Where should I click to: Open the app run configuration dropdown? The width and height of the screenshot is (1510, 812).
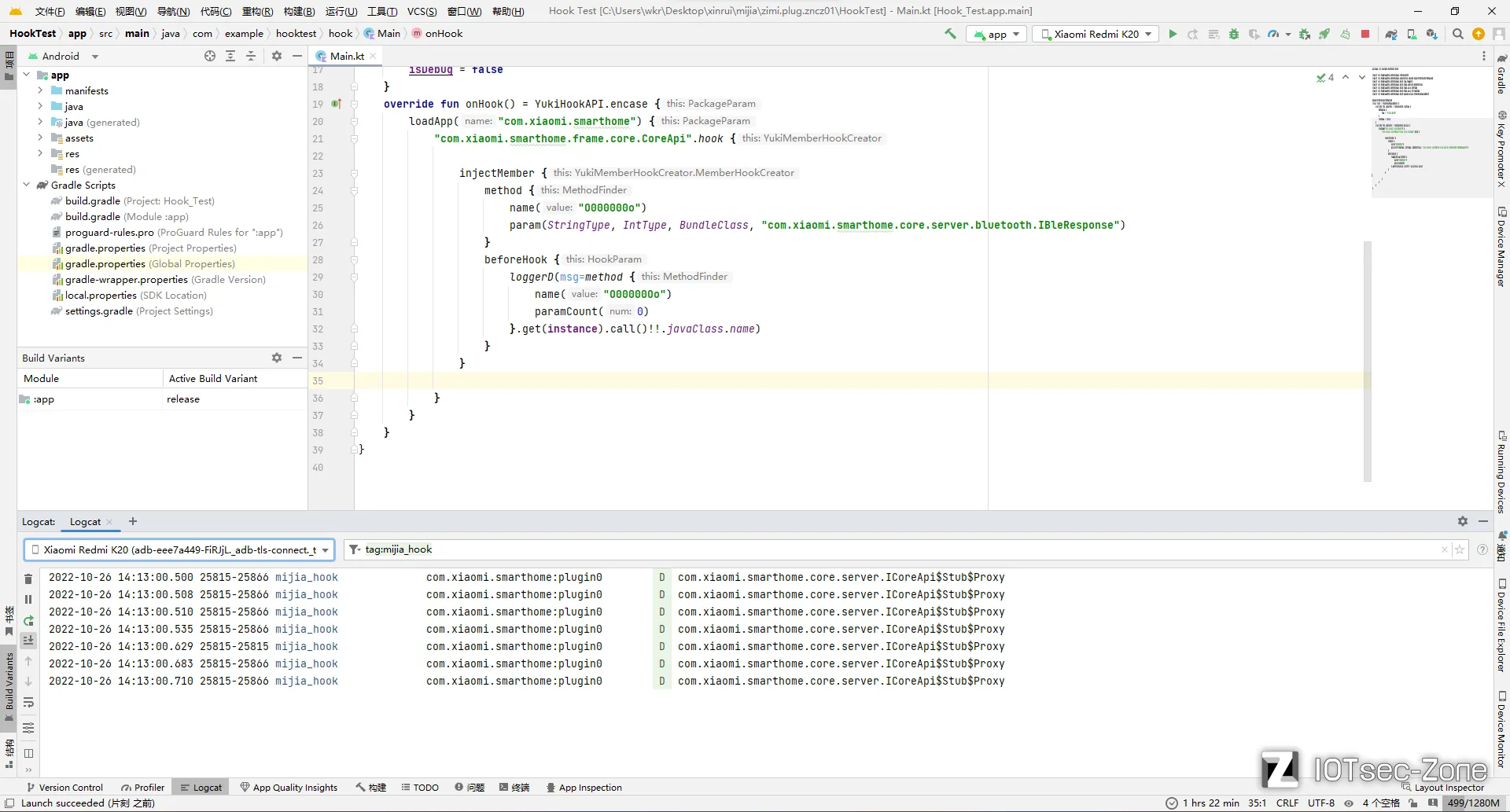[997, 34]
